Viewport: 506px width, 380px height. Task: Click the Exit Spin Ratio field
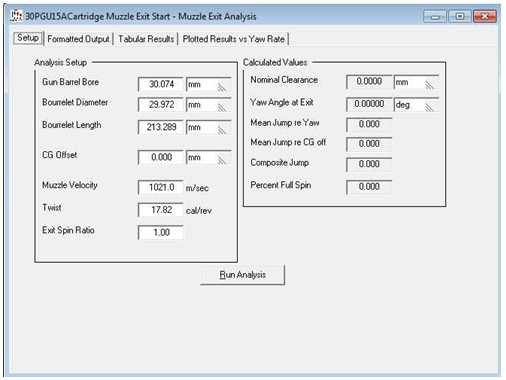161,232
